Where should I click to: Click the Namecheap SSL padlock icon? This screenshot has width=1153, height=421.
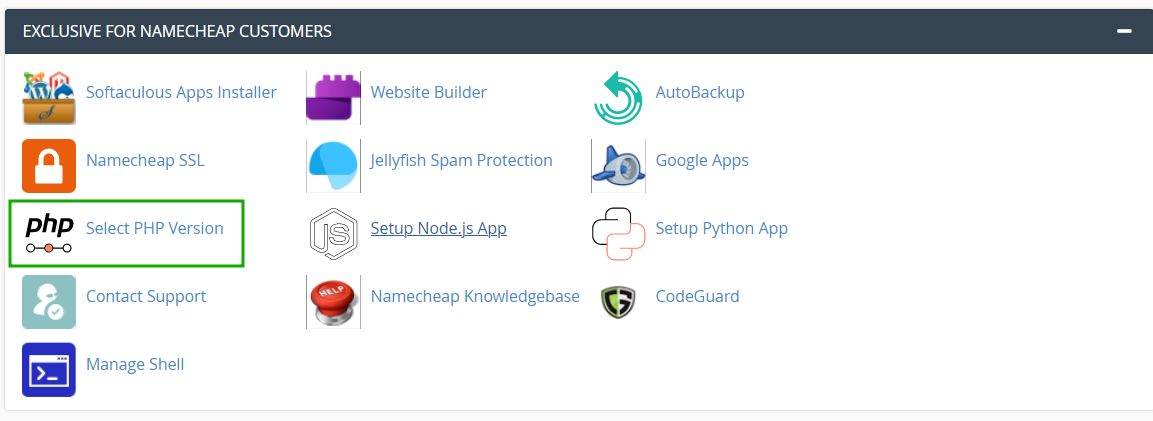click(x=49, y=166)
